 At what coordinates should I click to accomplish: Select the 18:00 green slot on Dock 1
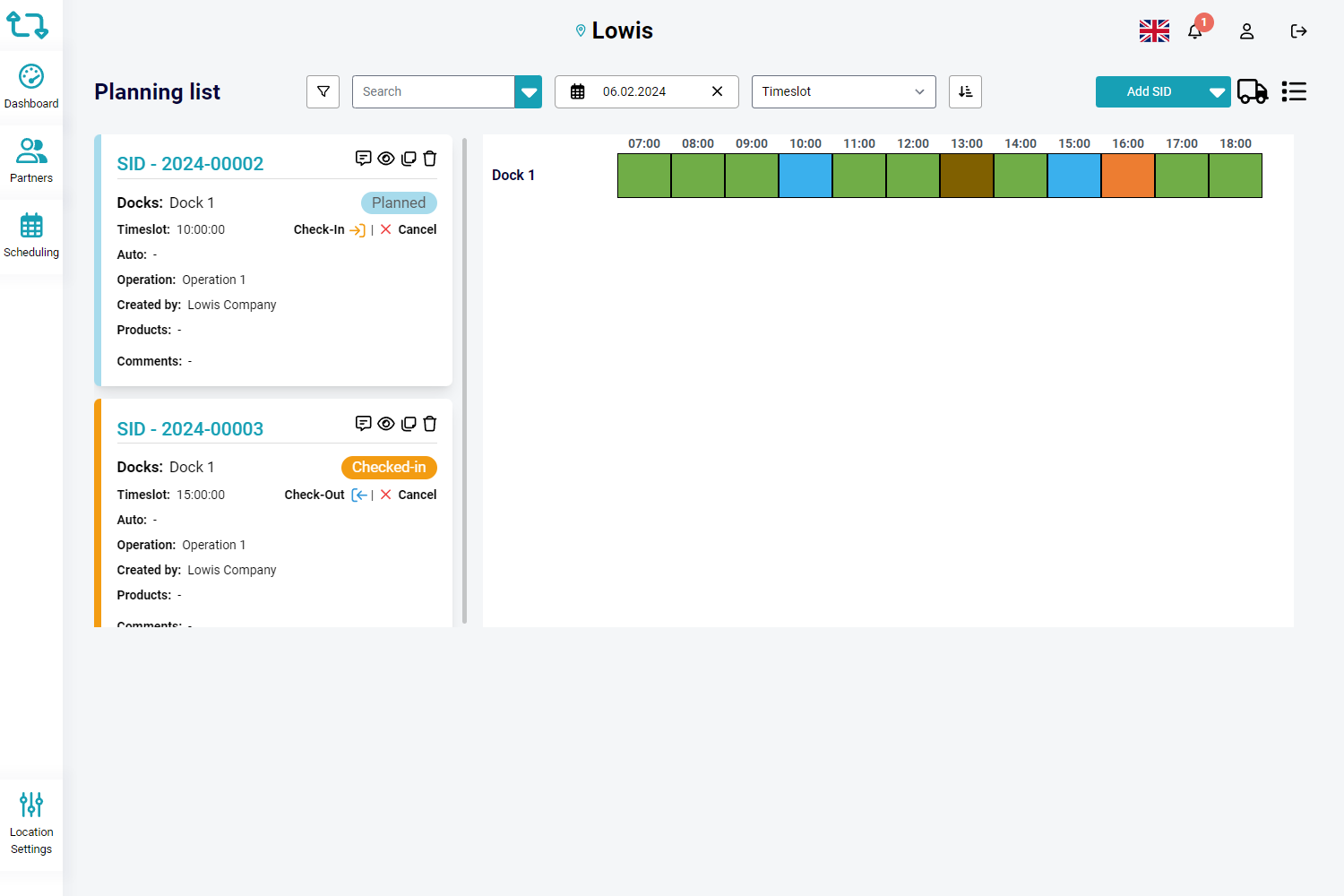[1236, 176]
